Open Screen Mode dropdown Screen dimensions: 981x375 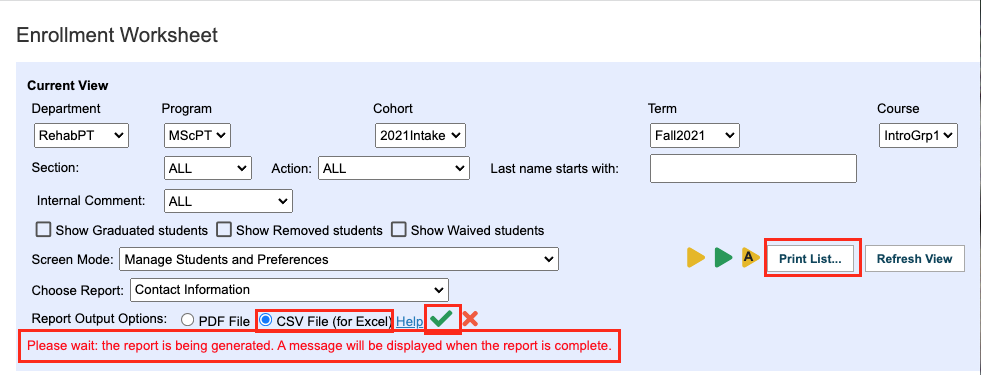click(338, 259)
